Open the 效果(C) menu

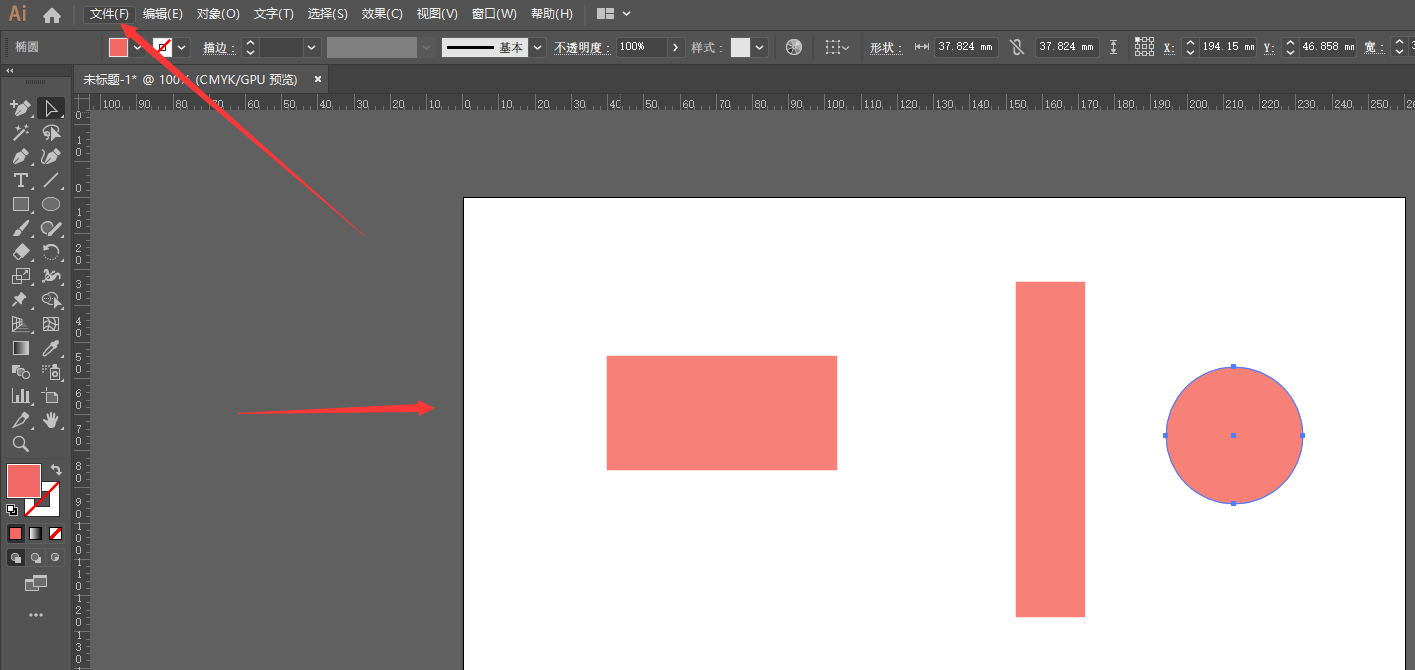tap(382, 14)
